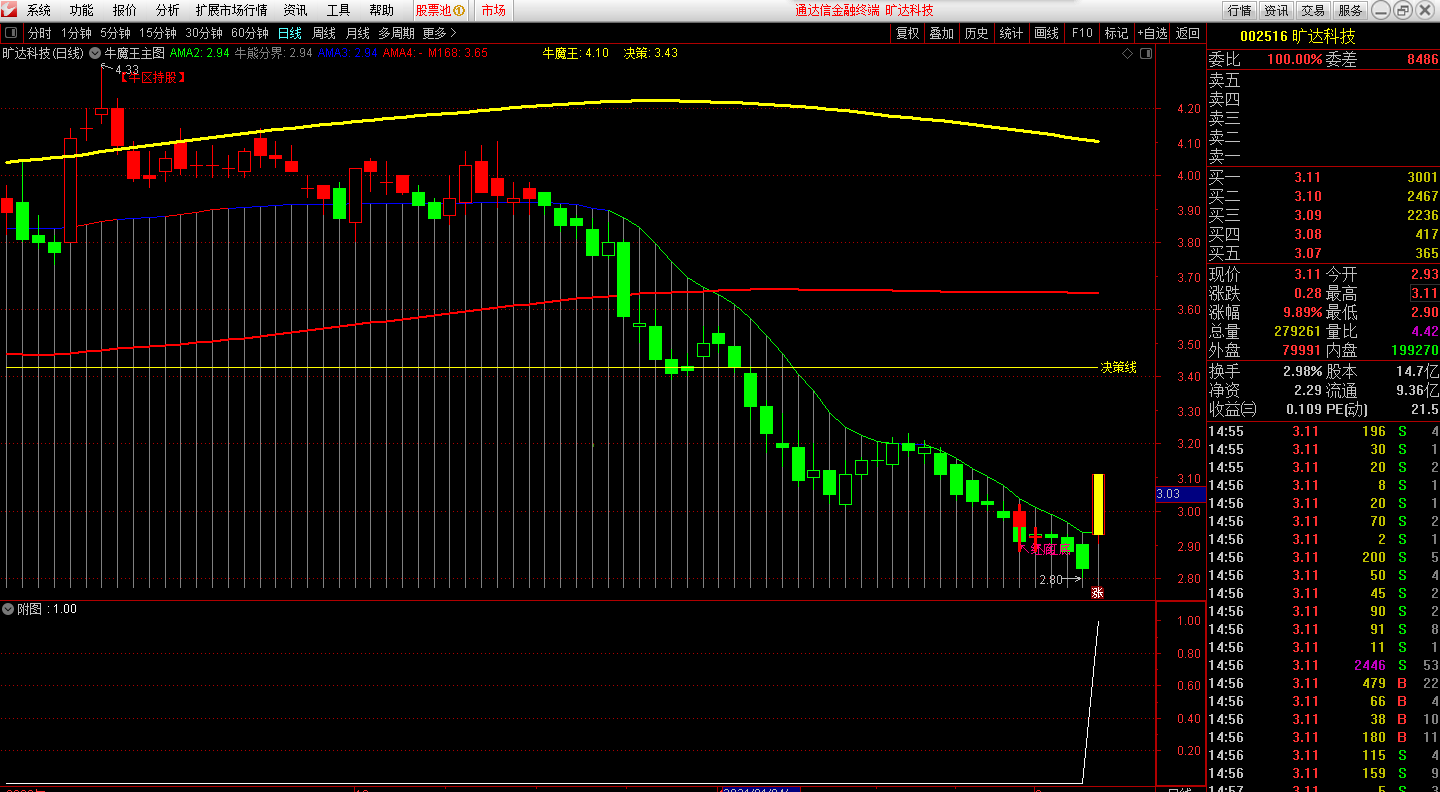
Task: Switch to 5分钟 chart period
Action: click(x=115, y=33)
